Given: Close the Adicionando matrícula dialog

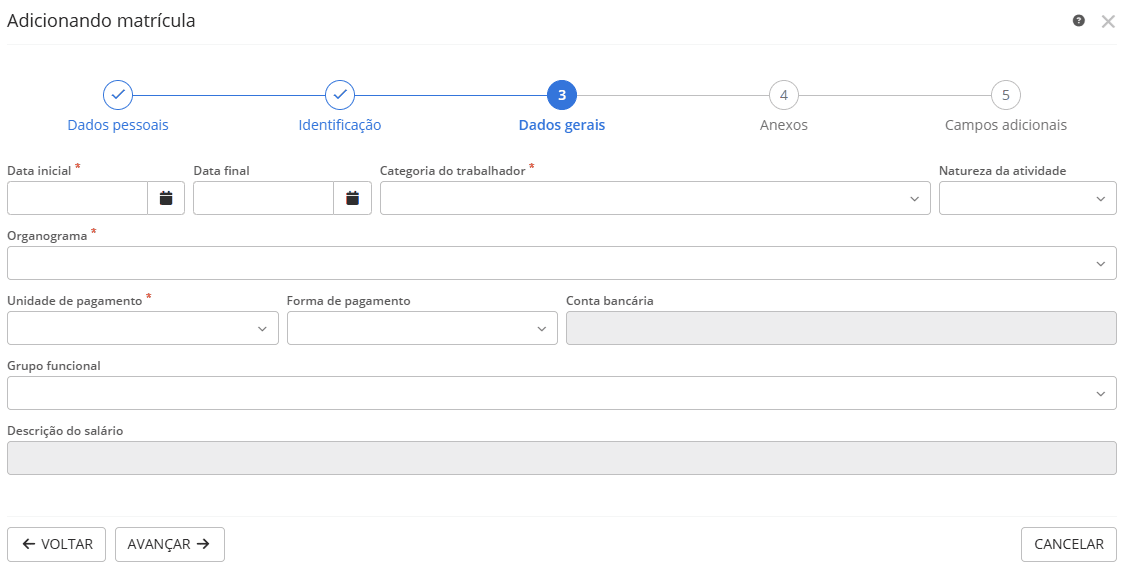Looking at the screenshot, I should point(1108,21).
